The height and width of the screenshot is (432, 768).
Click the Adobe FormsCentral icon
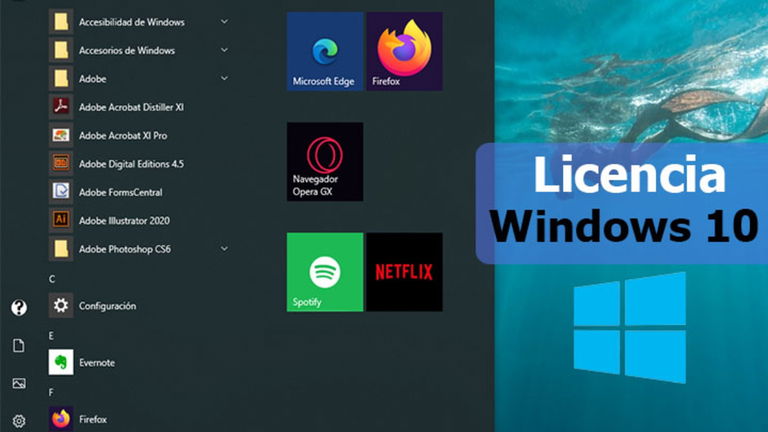point(61,192)
